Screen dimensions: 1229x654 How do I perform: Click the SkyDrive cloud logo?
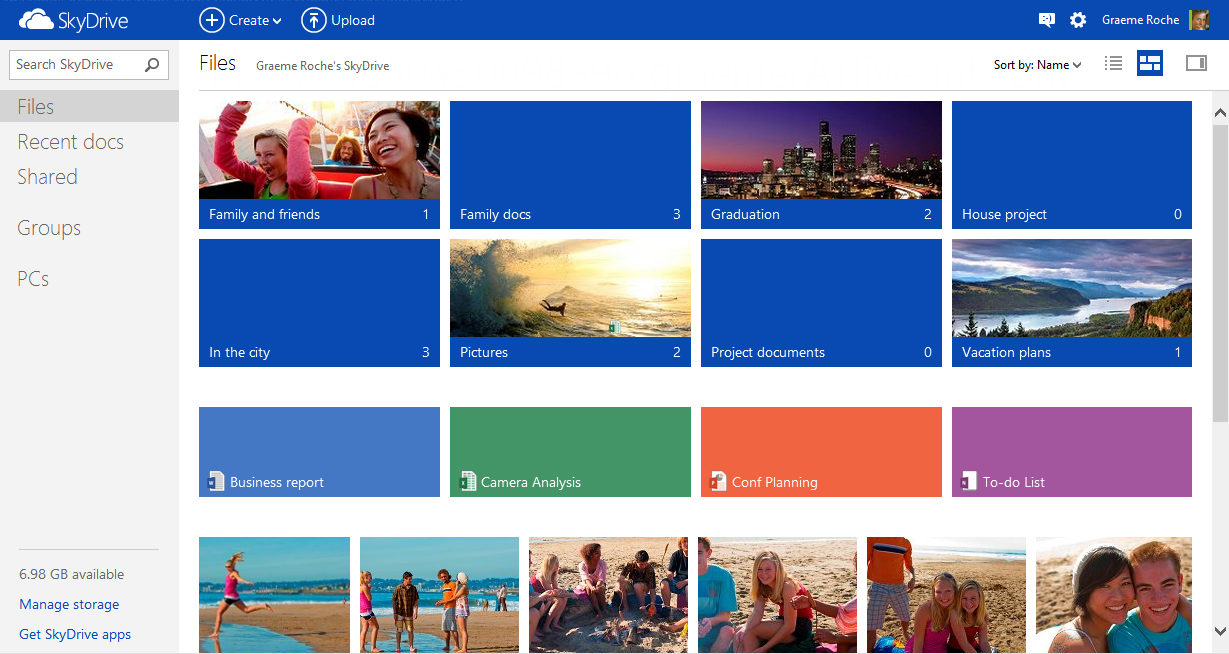tap(35, 20)
